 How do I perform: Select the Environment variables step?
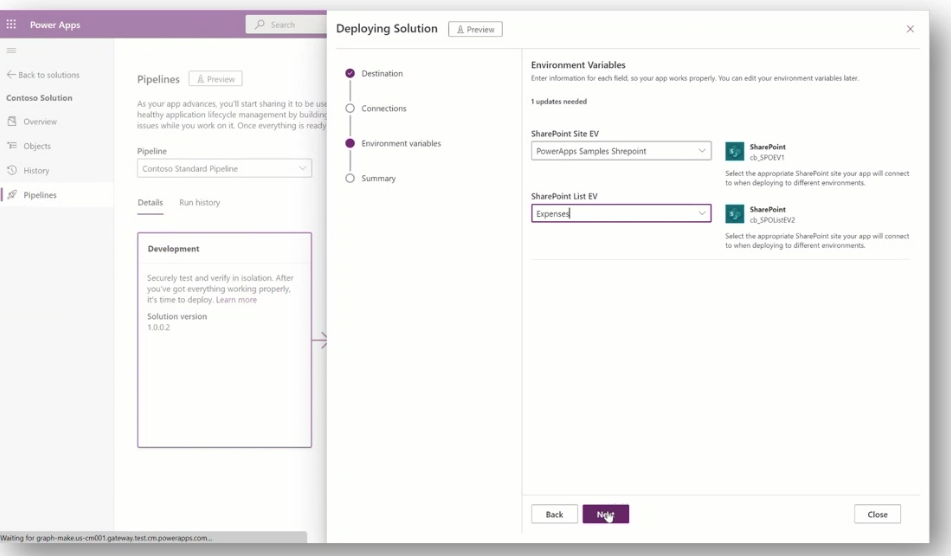393,144
